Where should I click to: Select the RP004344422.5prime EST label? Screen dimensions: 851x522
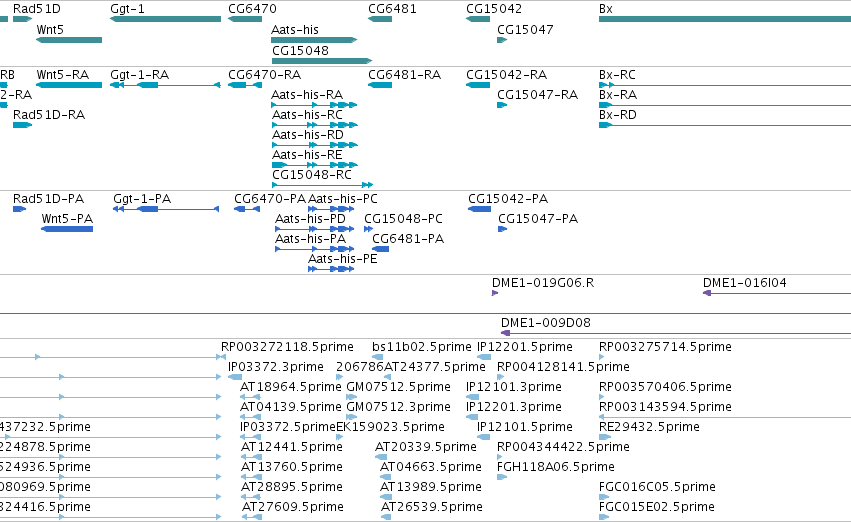pos(563,447)
